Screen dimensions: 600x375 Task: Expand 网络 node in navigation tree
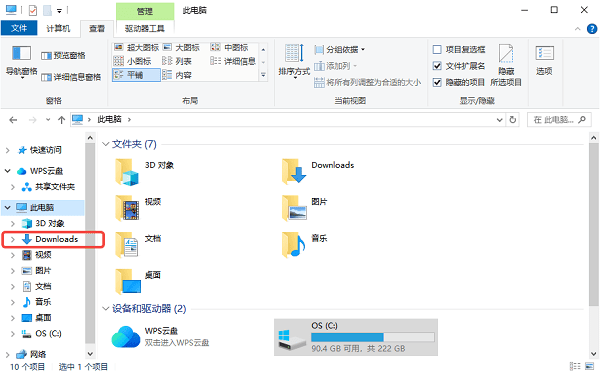tap(8, 354)
